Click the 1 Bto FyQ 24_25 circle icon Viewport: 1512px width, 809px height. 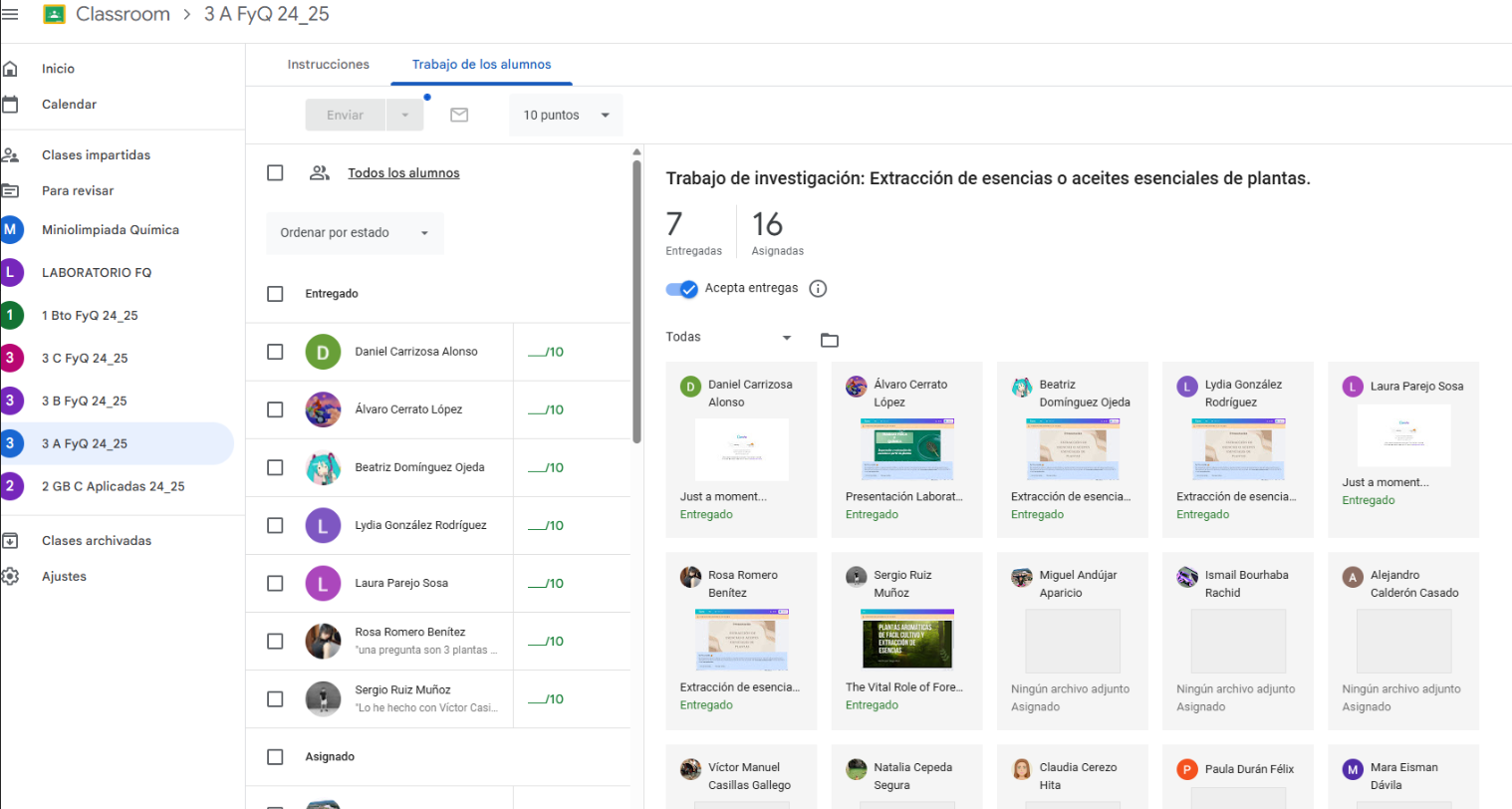pos(11,316)
